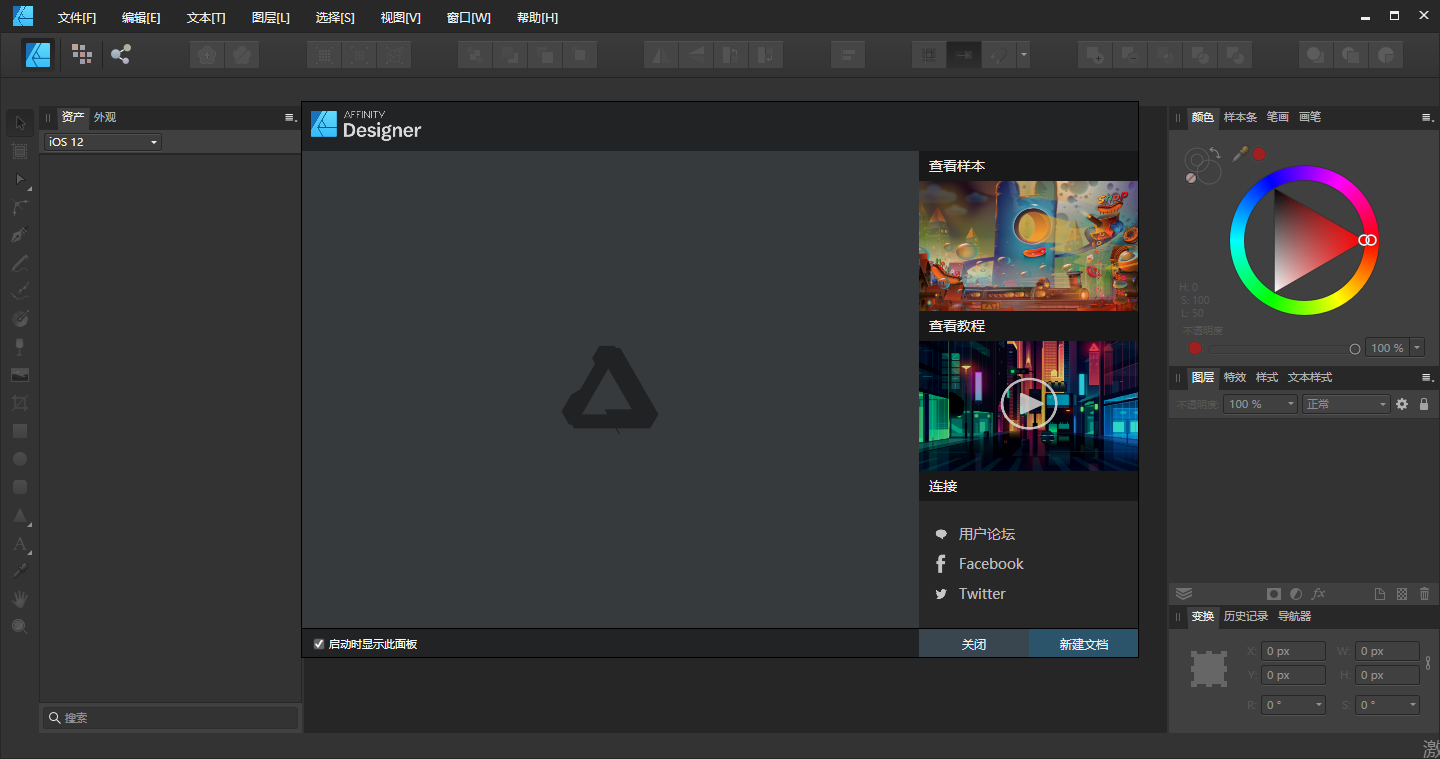Select the Triangle shape tool
The height and width of the screenshot is (759, 1440).
tap(19, 516)
